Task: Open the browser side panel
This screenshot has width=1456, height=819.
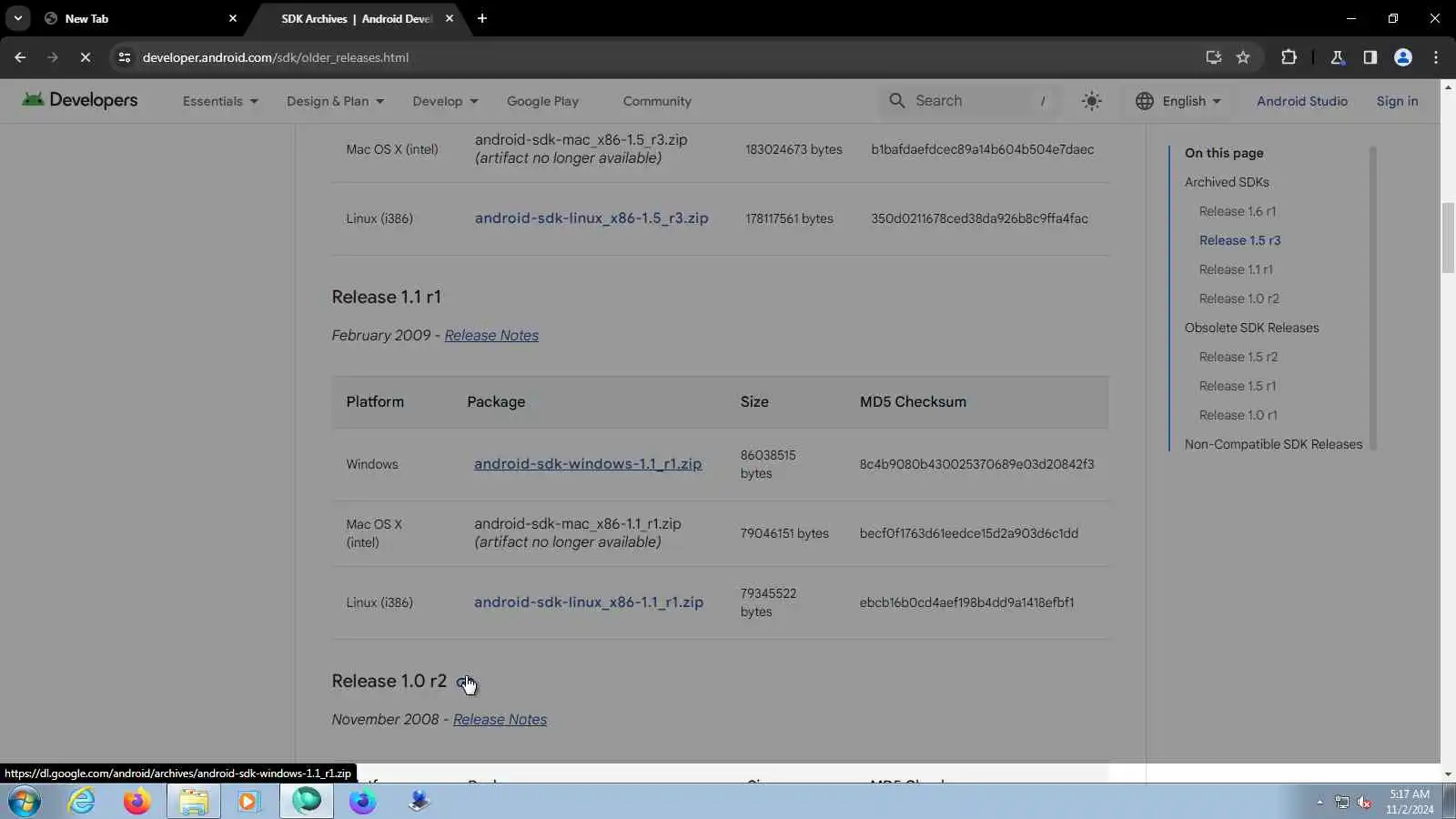Action: pyautogui.click(x=1370, y=57)
